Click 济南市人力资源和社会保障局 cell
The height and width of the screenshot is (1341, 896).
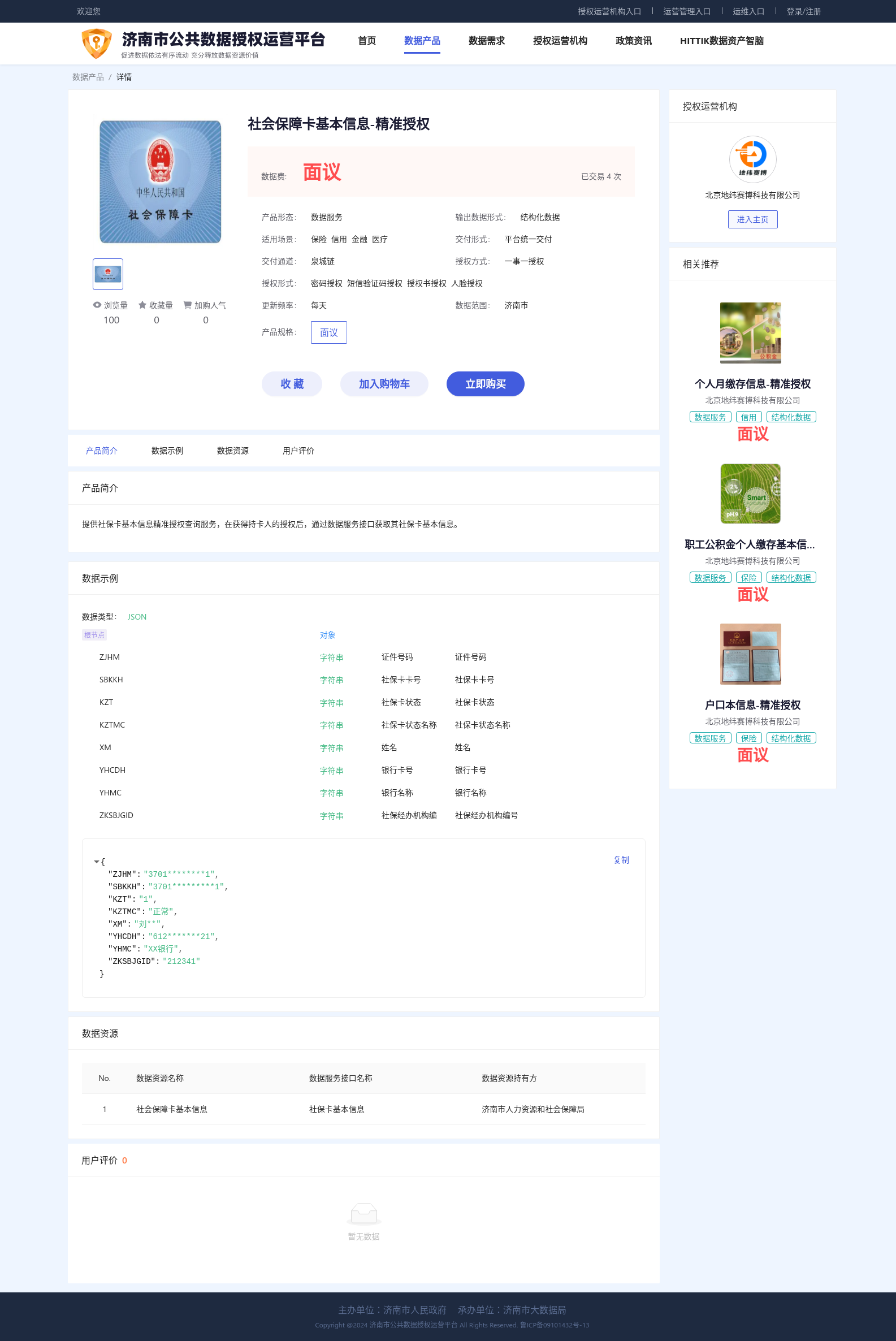(x=533, y=1110)
